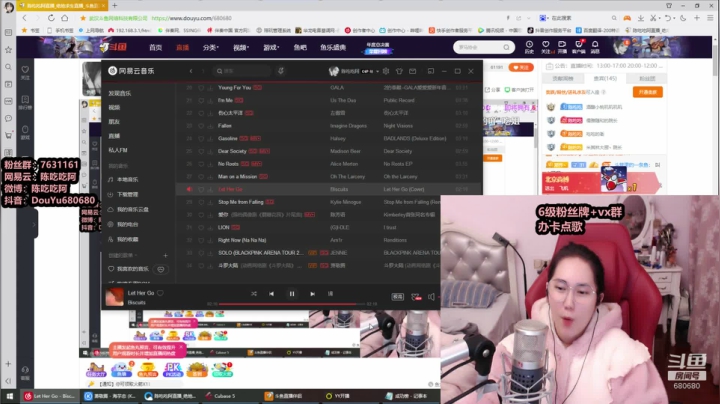Download the song Gasoline

210,139
